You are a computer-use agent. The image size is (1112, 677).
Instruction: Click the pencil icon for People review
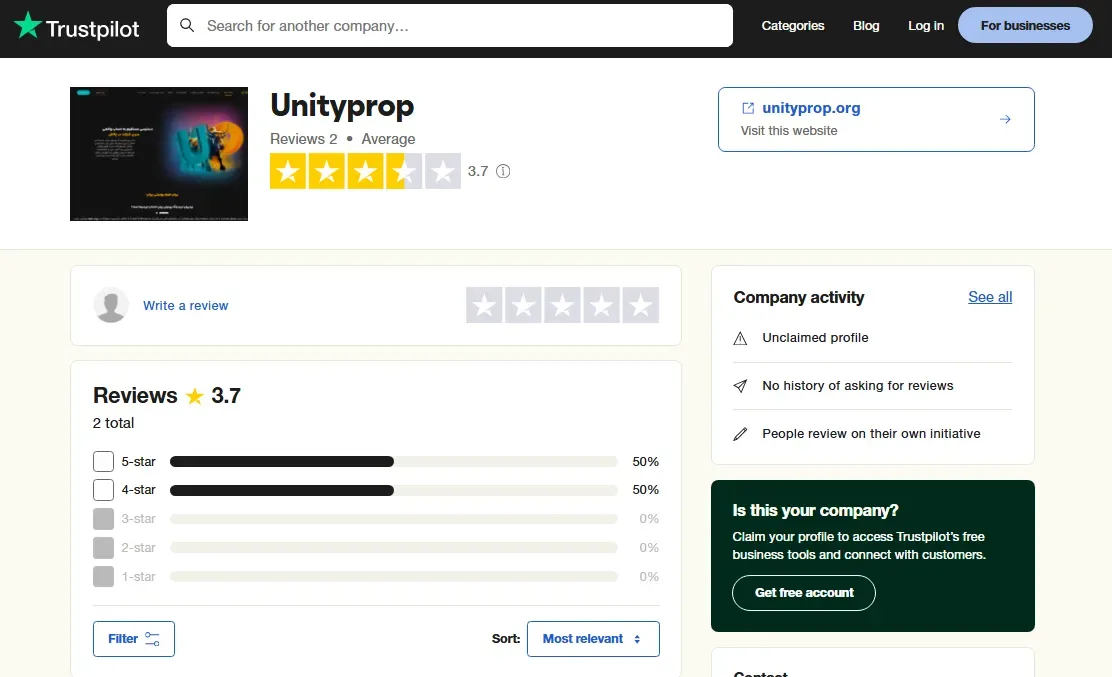[x=740, y=434]
